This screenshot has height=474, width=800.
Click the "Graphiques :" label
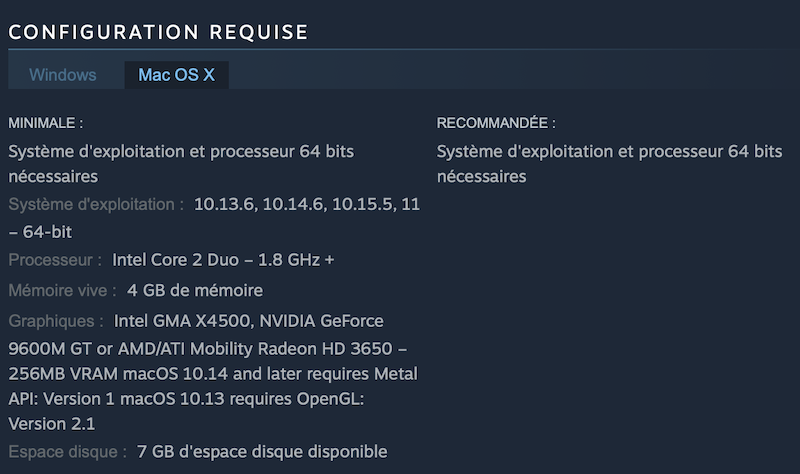(56, 321)
